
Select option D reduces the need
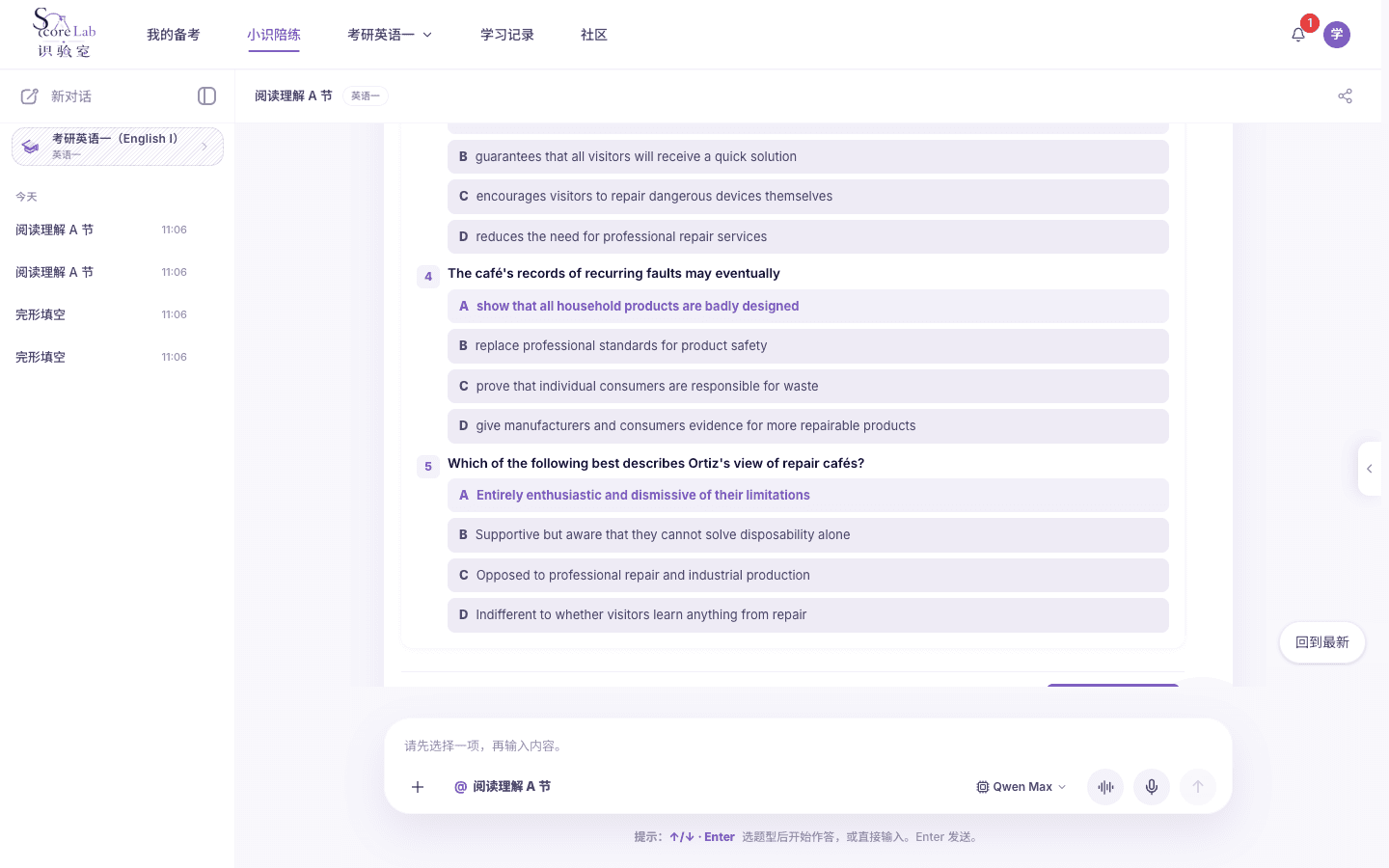click(808, 237)
